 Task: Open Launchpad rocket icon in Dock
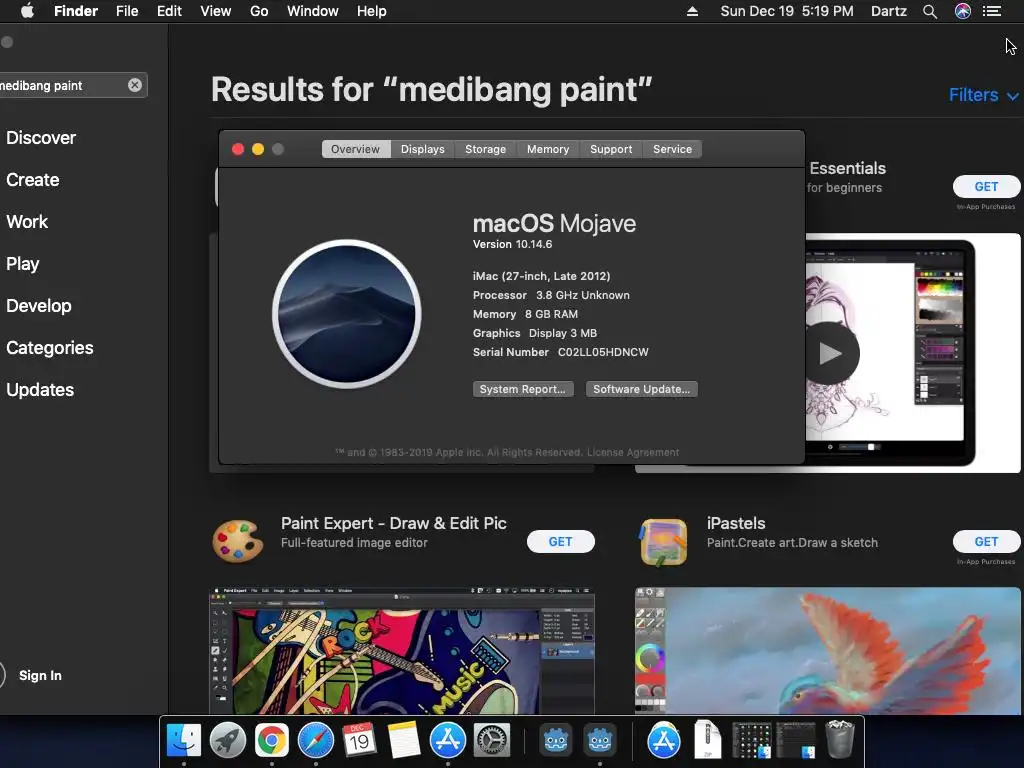tap(227, 741)
